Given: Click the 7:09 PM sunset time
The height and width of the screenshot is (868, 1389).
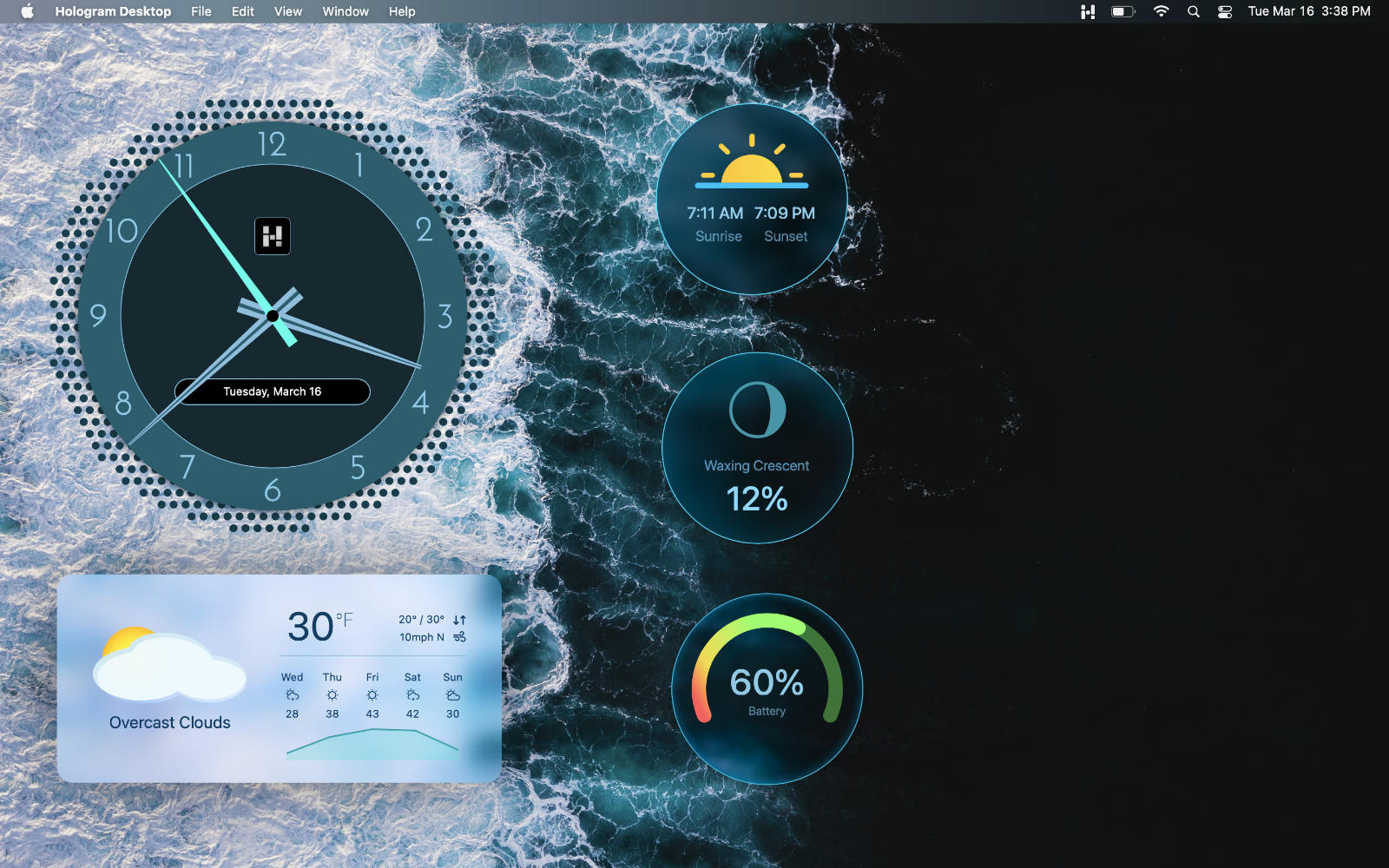Looking at the screenshot, I should [785, 213].
